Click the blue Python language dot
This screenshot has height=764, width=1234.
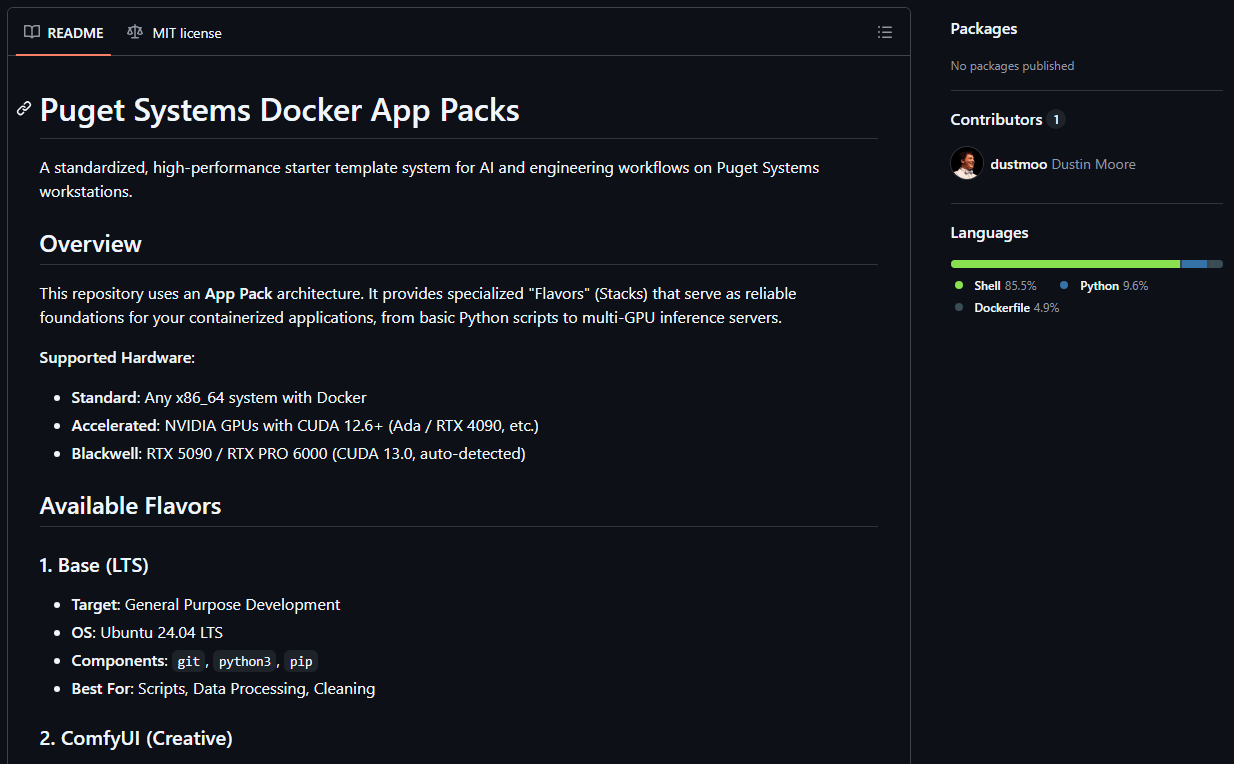(x=1063, y=285)
